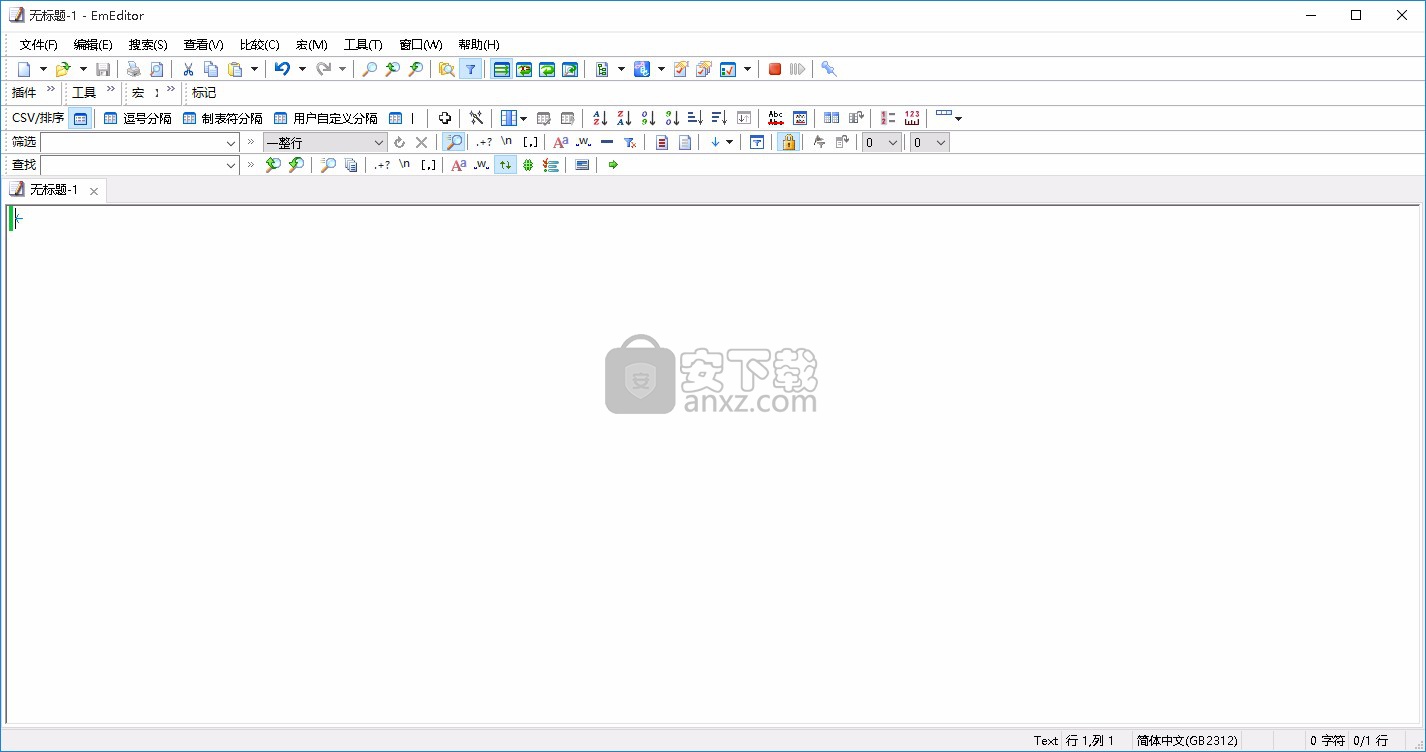1426x752 pixels.
Task: Click the Paste clipboard icon
Action: point(235,69)
